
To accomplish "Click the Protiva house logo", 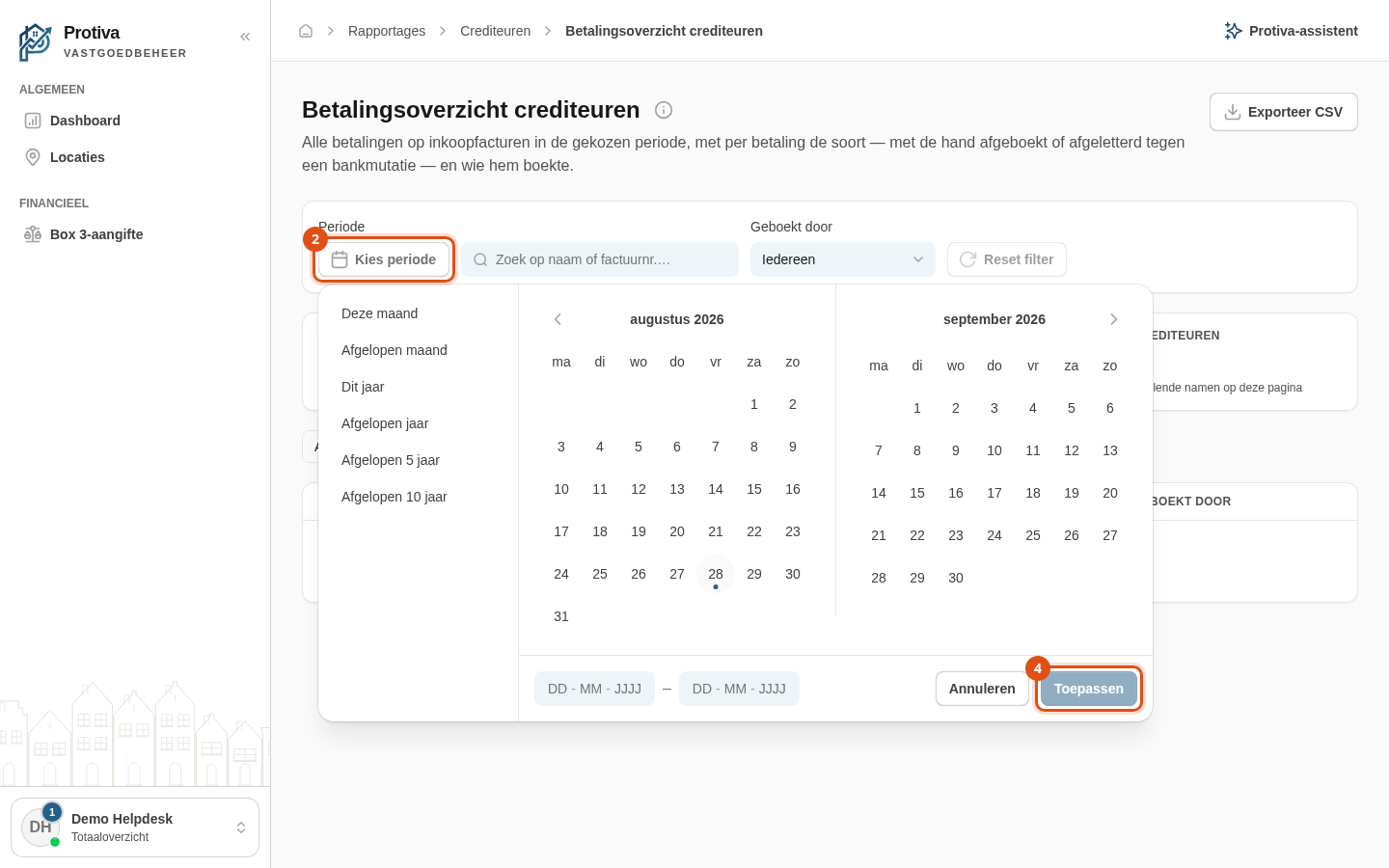I will coord(36,42).
